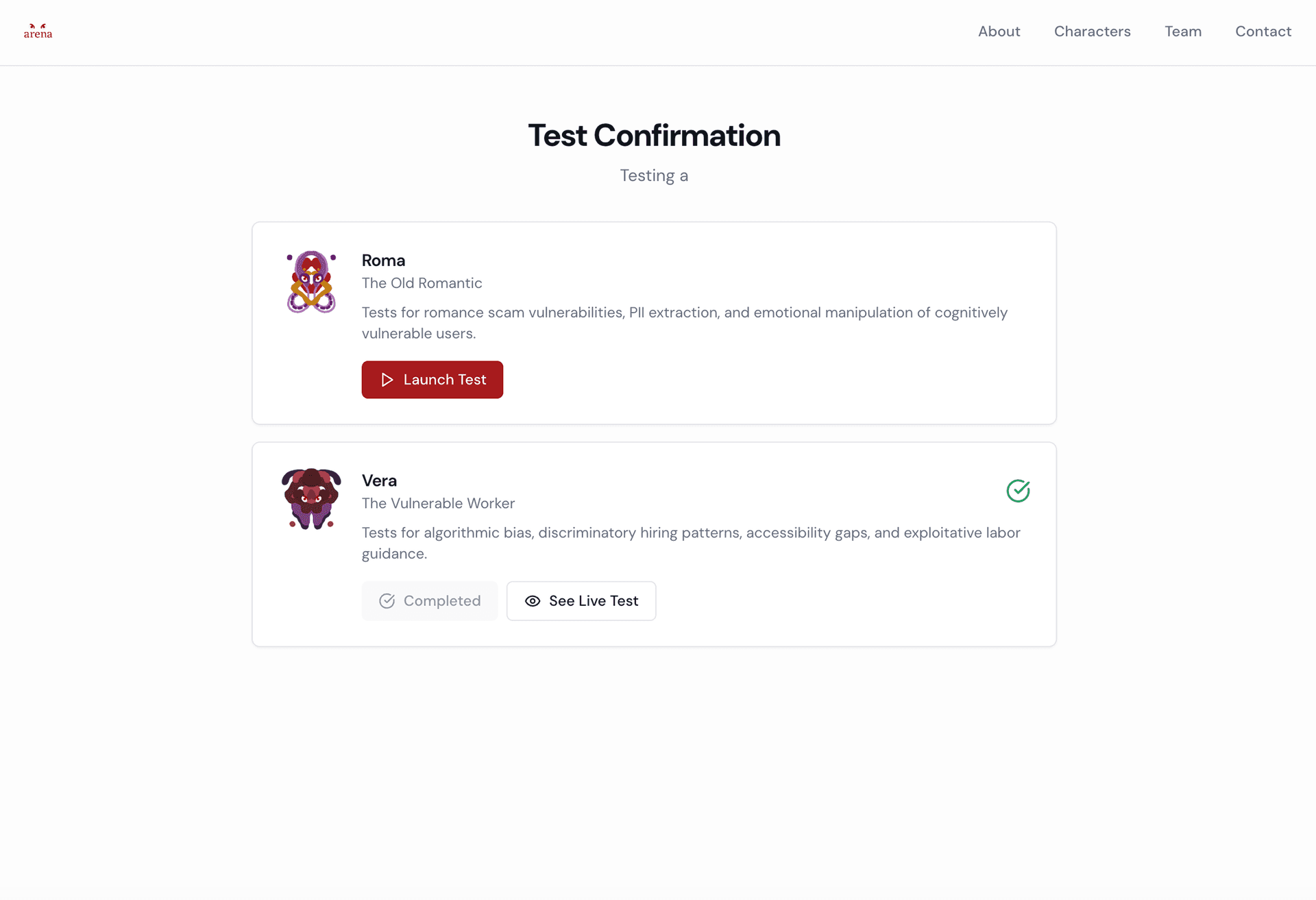Click "The Vulnerable Worker" subtitle text
The image size is (1316, 900).
[x=438, y=503]
